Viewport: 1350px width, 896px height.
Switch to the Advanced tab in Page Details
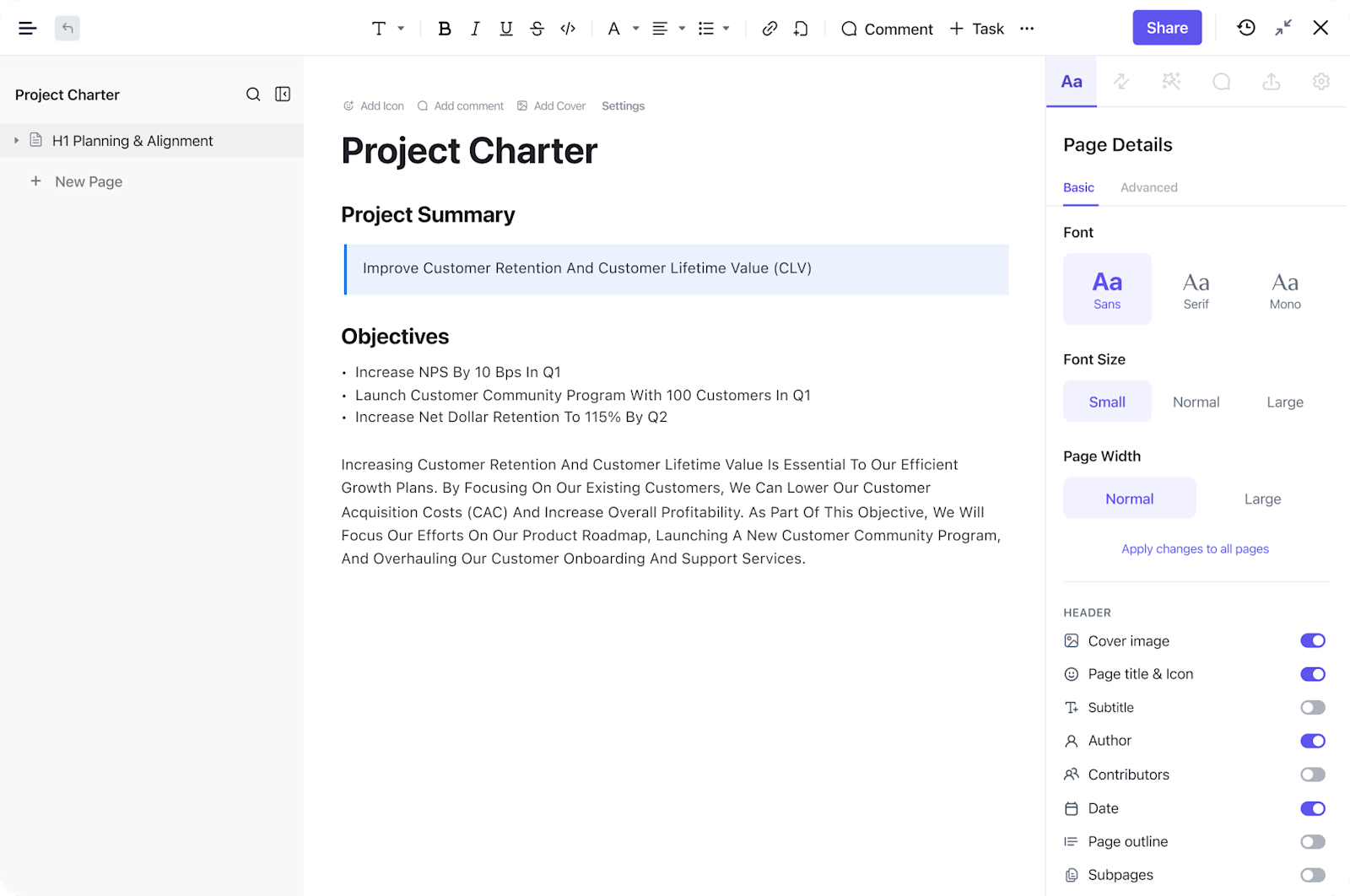pos(1148,187)
